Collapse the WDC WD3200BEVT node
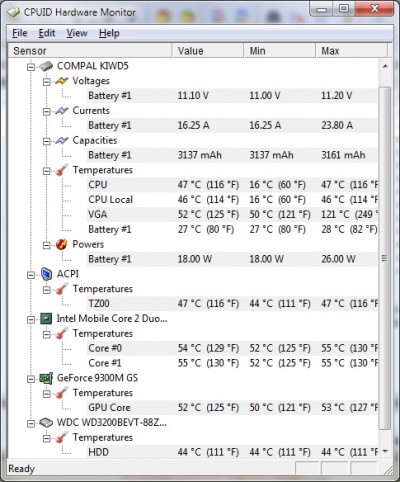The height and width of the screenshot is (482, 400). point(31,424)
